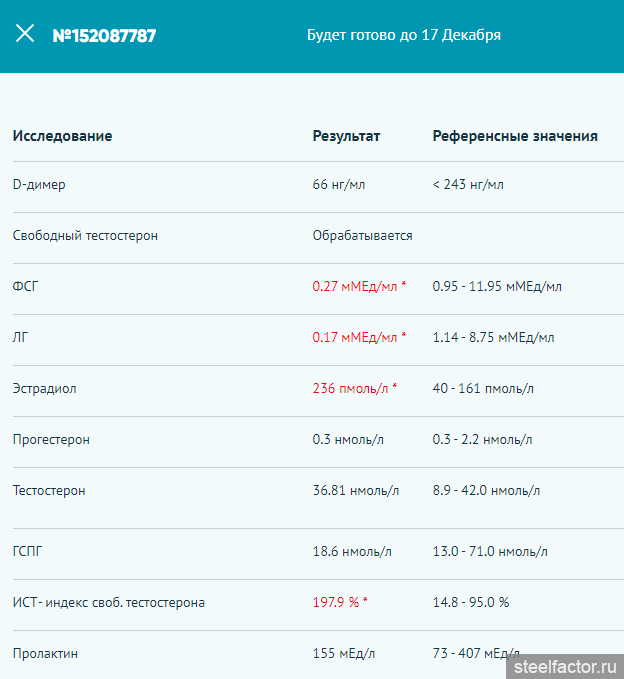Select the D-димер row
624x679 pixels.
tap(318, 187)
